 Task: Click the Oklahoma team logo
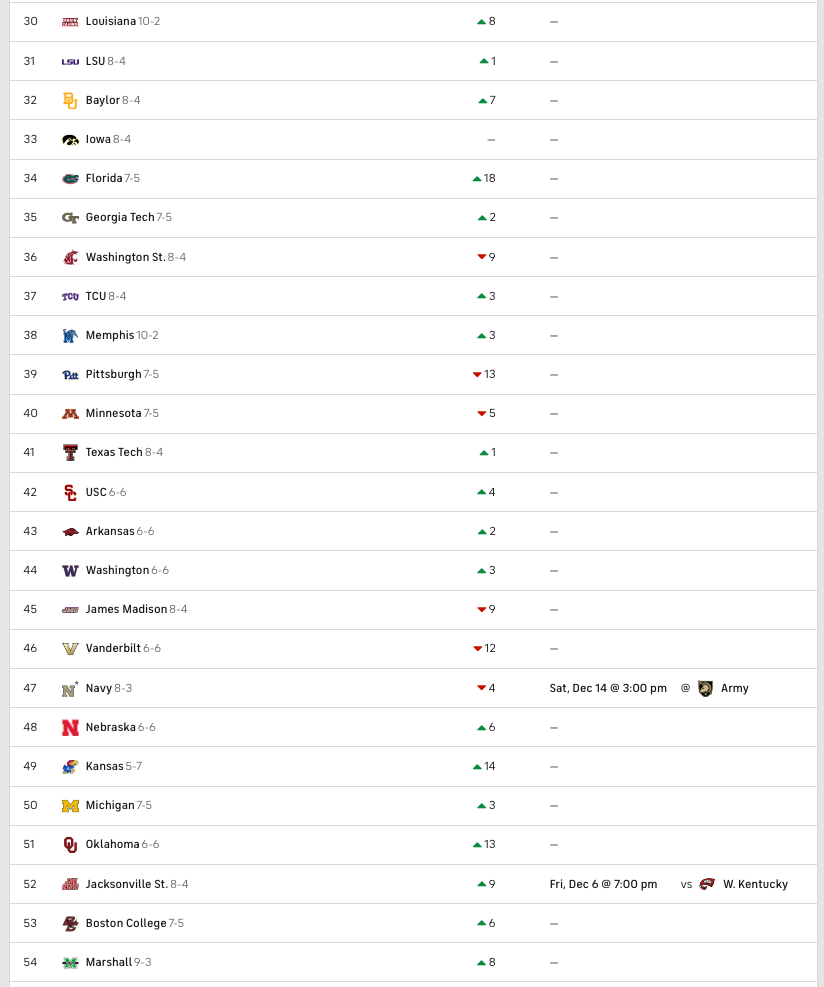[70, 844]
